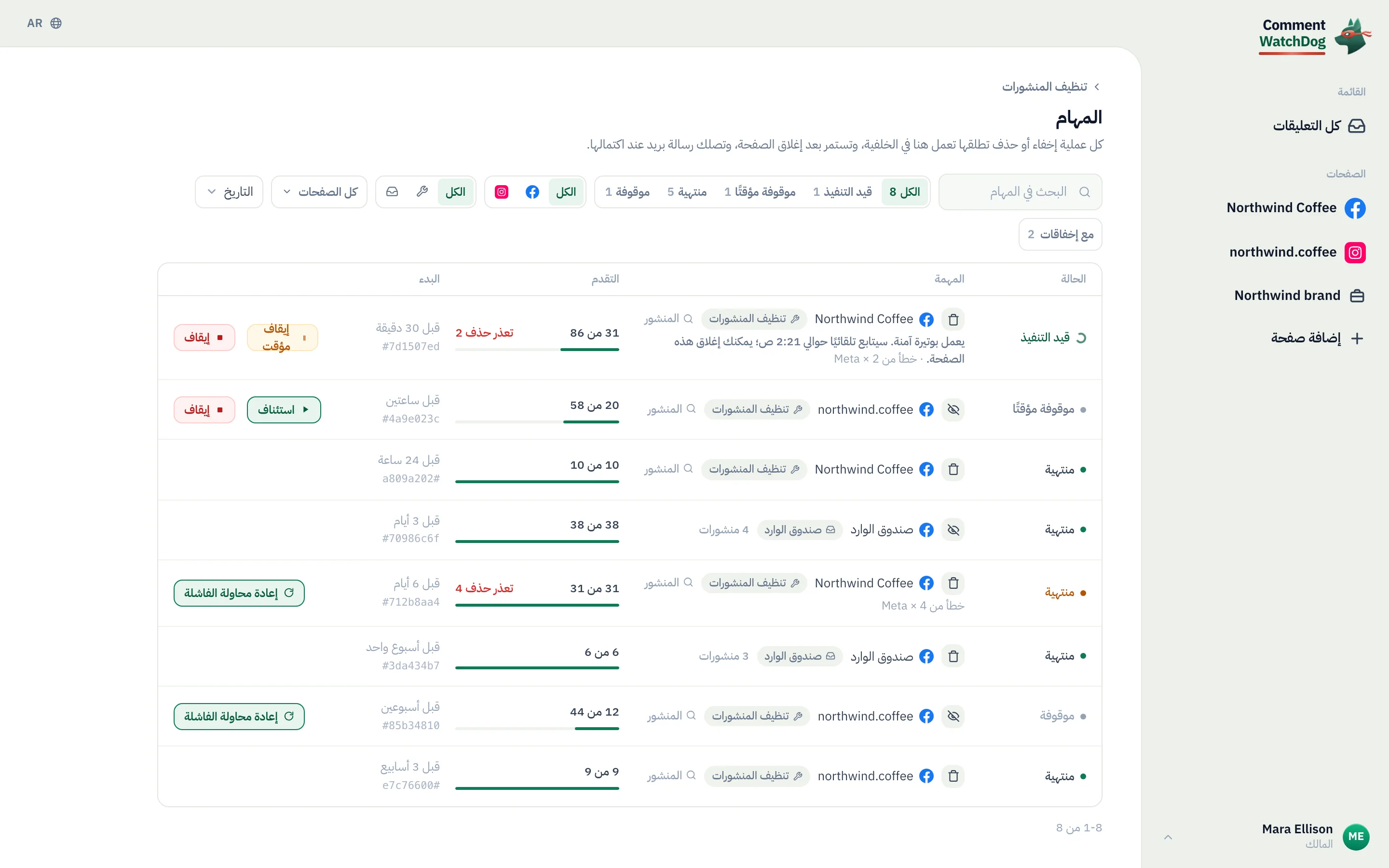The width and height of the screenshot is (1389, 868).
Task: Open المنشور search link in row #4a9e023c
Action: [x=671, y=409]
